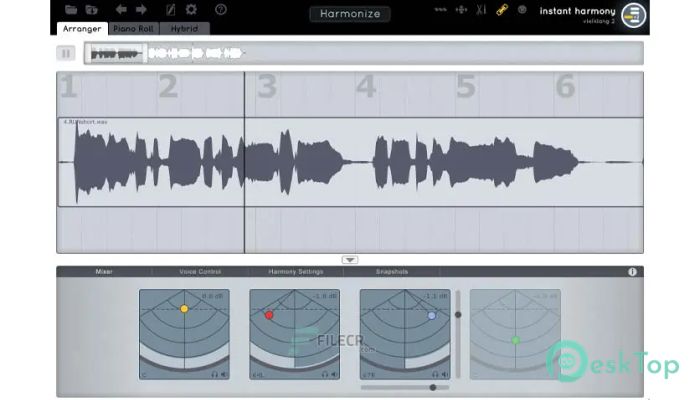
Task: Mute yellow voice with speaker icon
Action: tap(224, 374)
